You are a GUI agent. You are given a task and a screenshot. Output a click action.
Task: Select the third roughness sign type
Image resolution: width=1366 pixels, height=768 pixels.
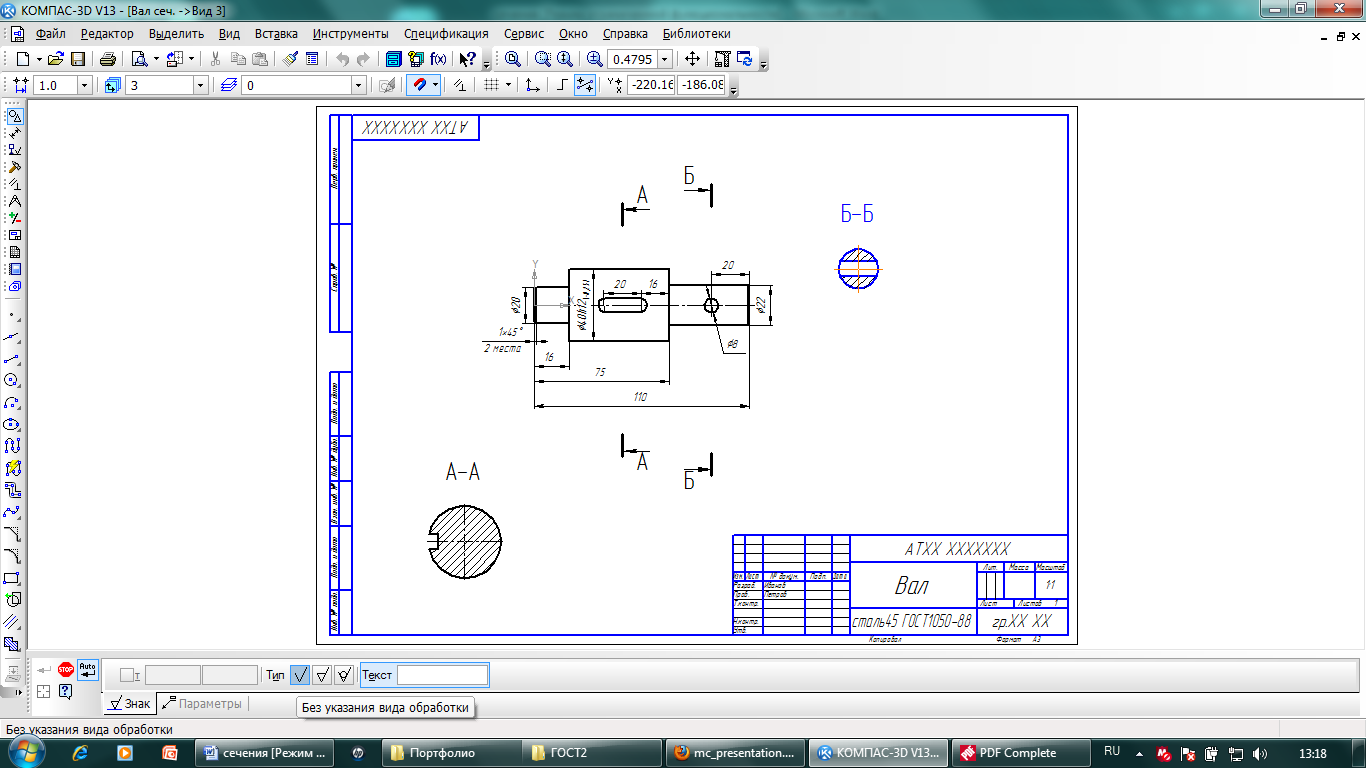point(345,675)
